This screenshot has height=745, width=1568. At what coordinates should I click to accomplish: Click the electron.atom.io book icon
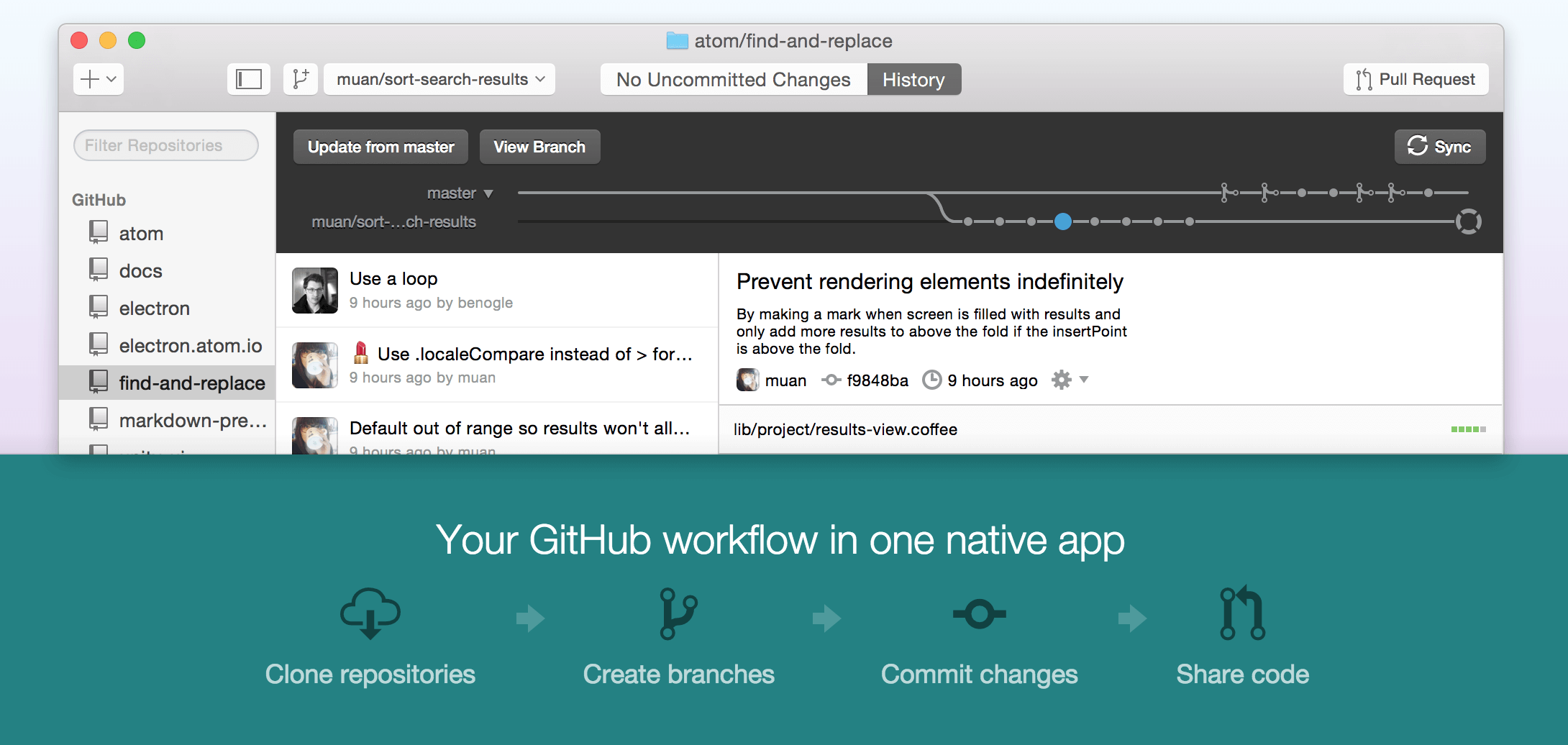click(x=99, y=344)
